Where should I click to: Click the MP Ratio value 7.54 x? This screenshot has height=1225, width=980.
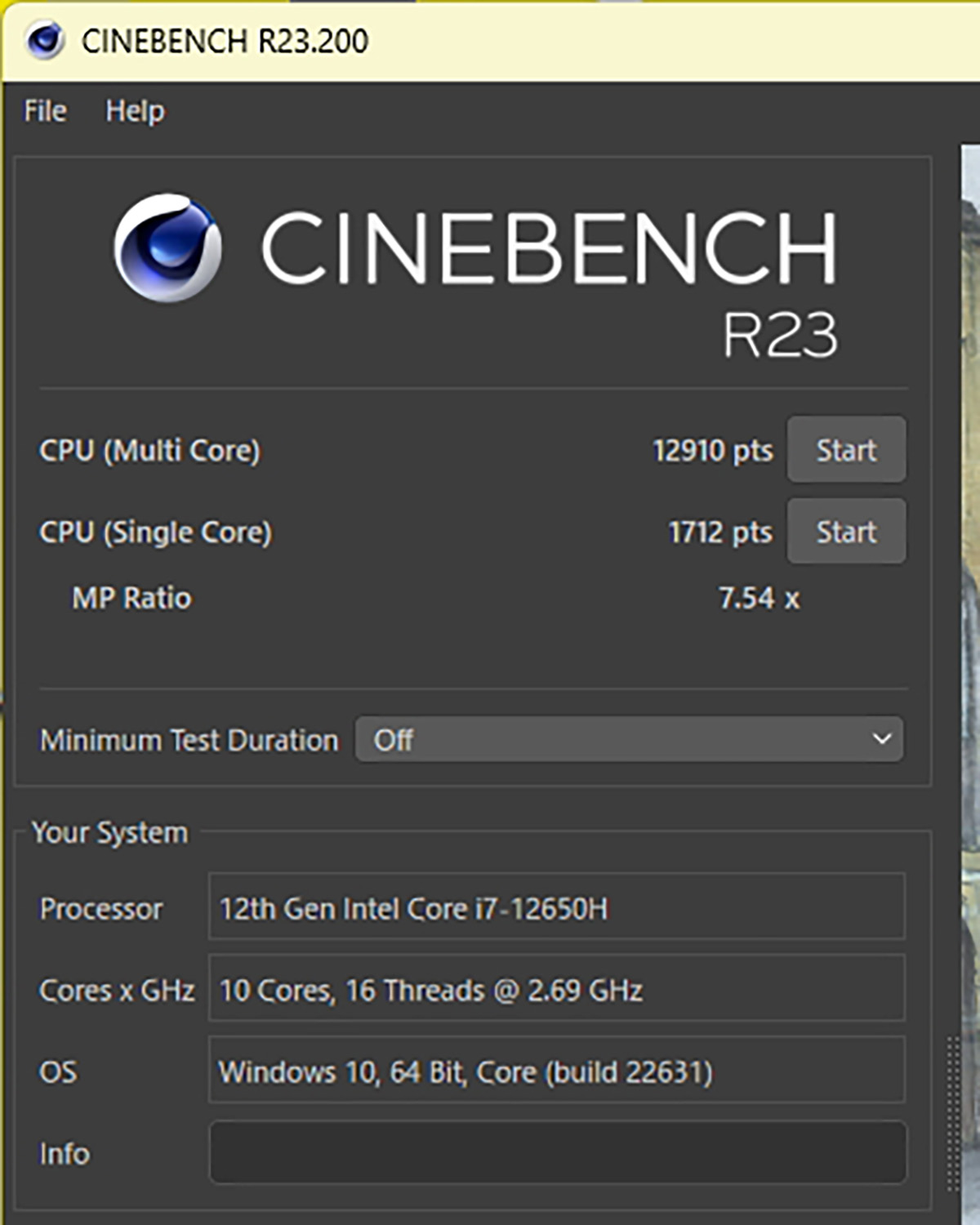point(758,599)
